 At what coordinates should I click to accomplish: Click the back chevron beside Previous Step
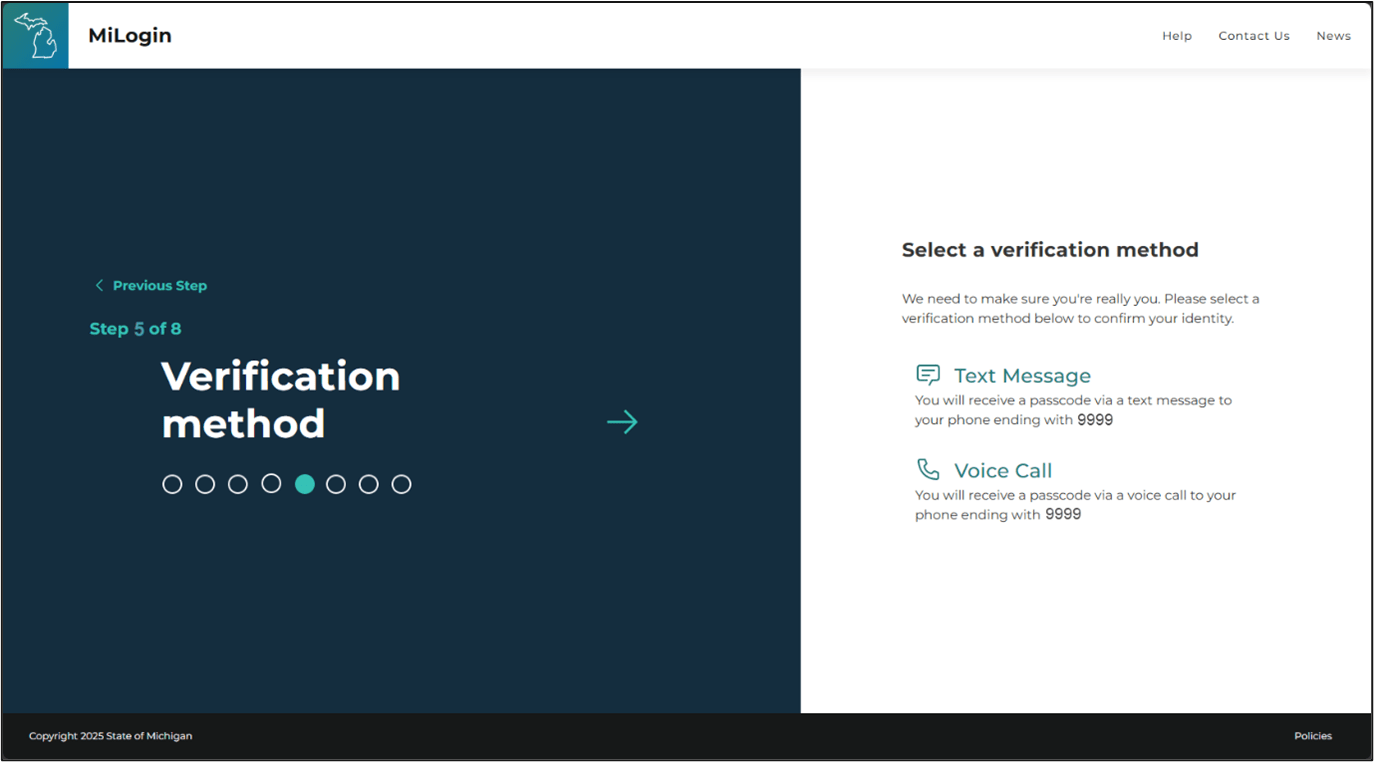coord(98,285)
